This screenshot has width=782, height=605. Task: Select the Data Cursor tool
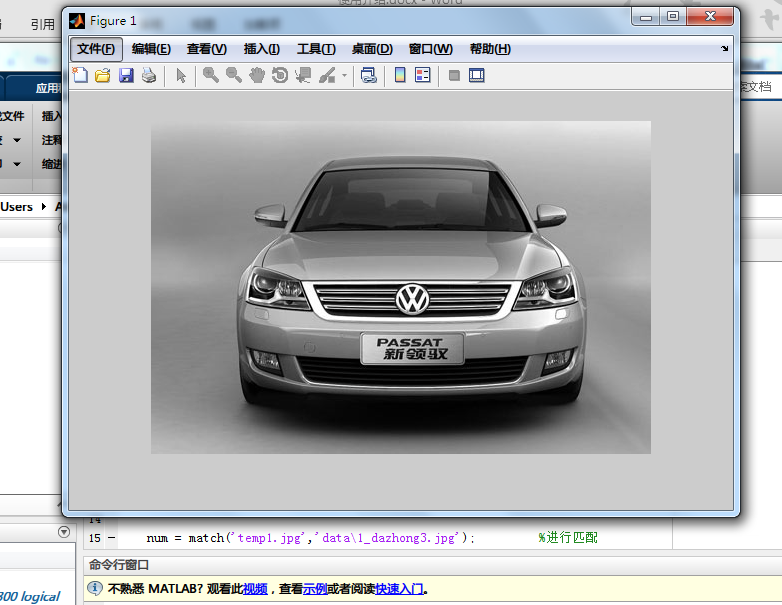pos(303,75)
